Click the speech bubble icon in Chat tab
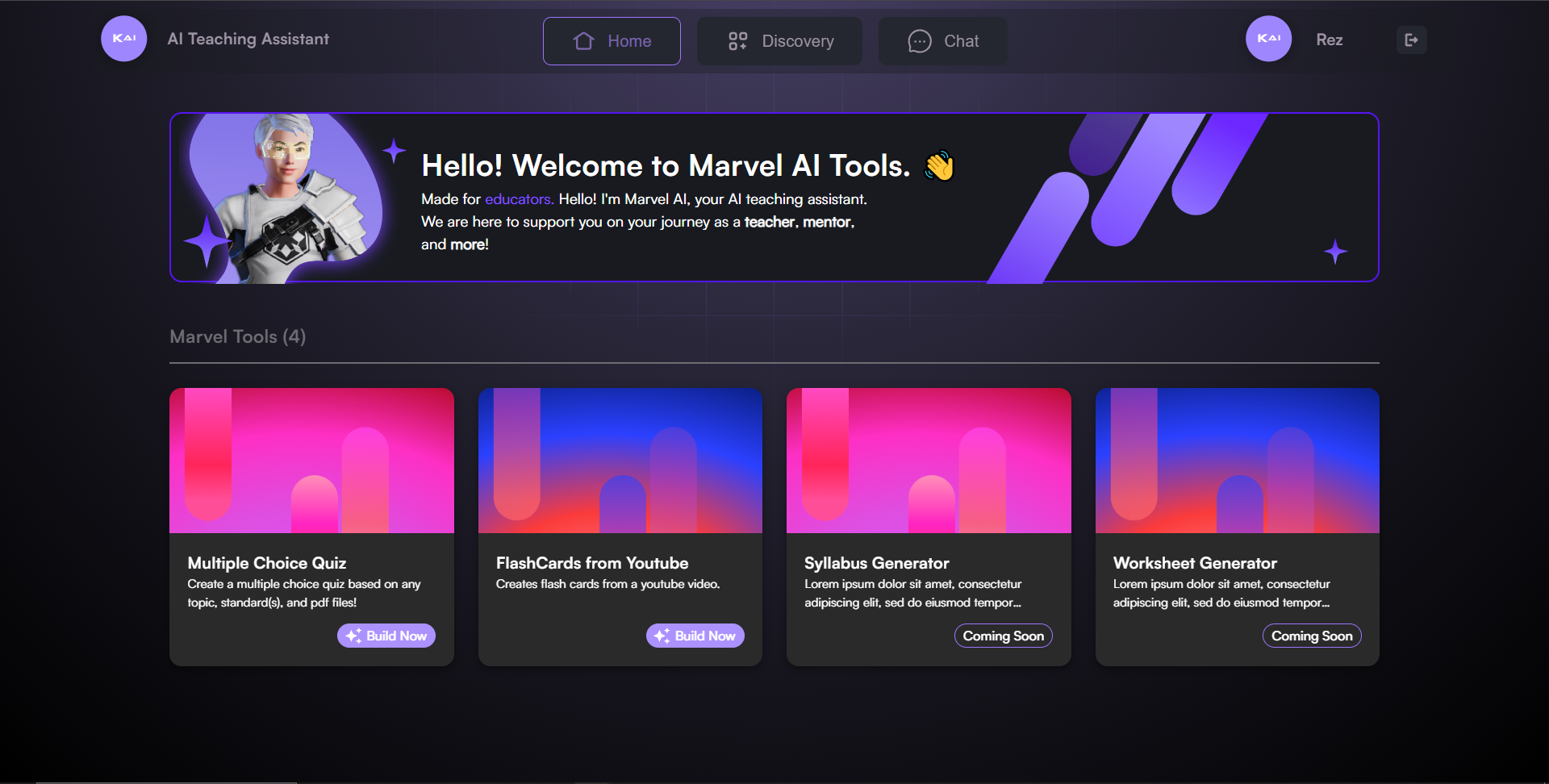The image size is (1549, 784). (920, 41)
